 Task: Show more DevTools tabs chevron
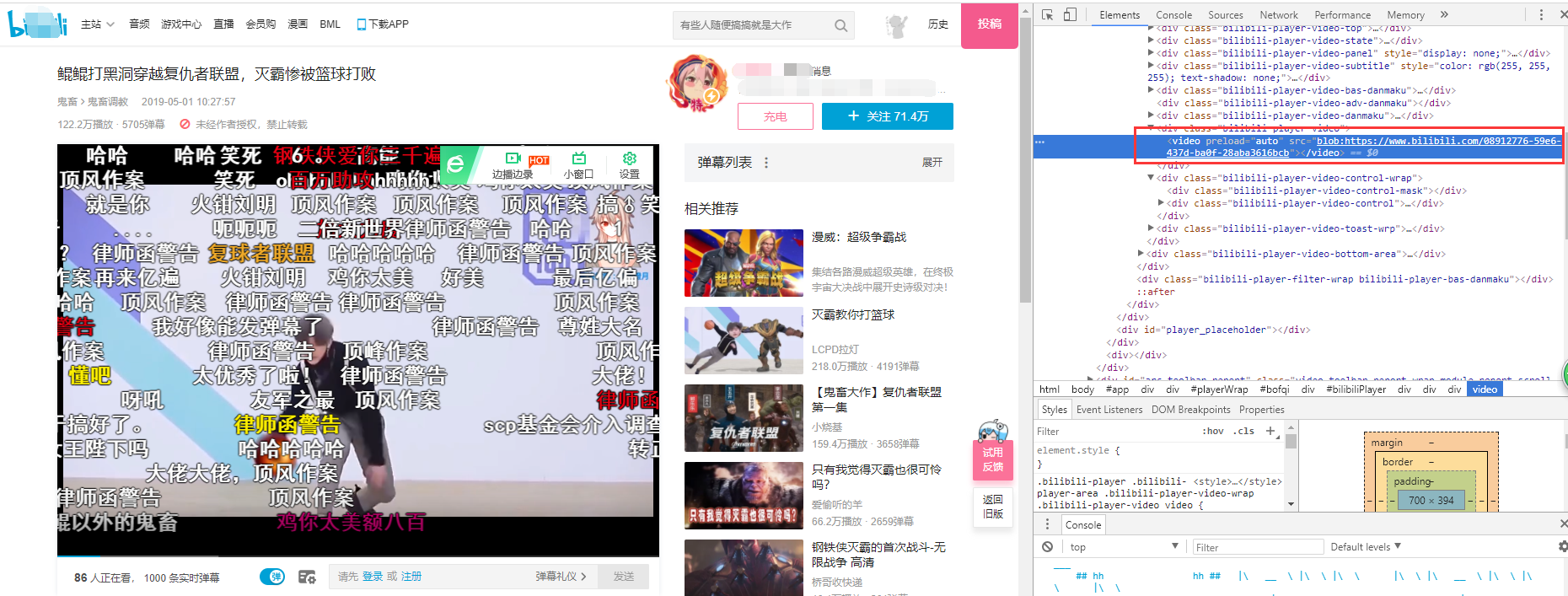1444,14
